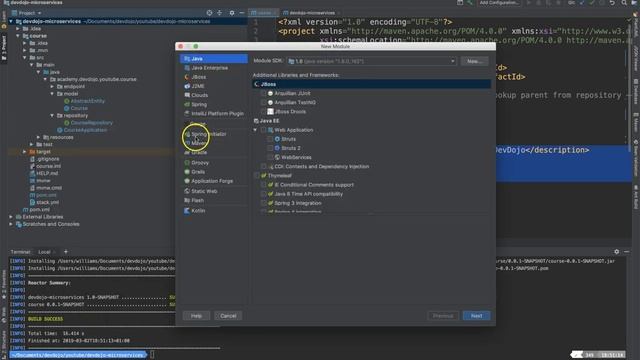Select the Static Web icon entry
640x360 pixels.
point(187,191)
